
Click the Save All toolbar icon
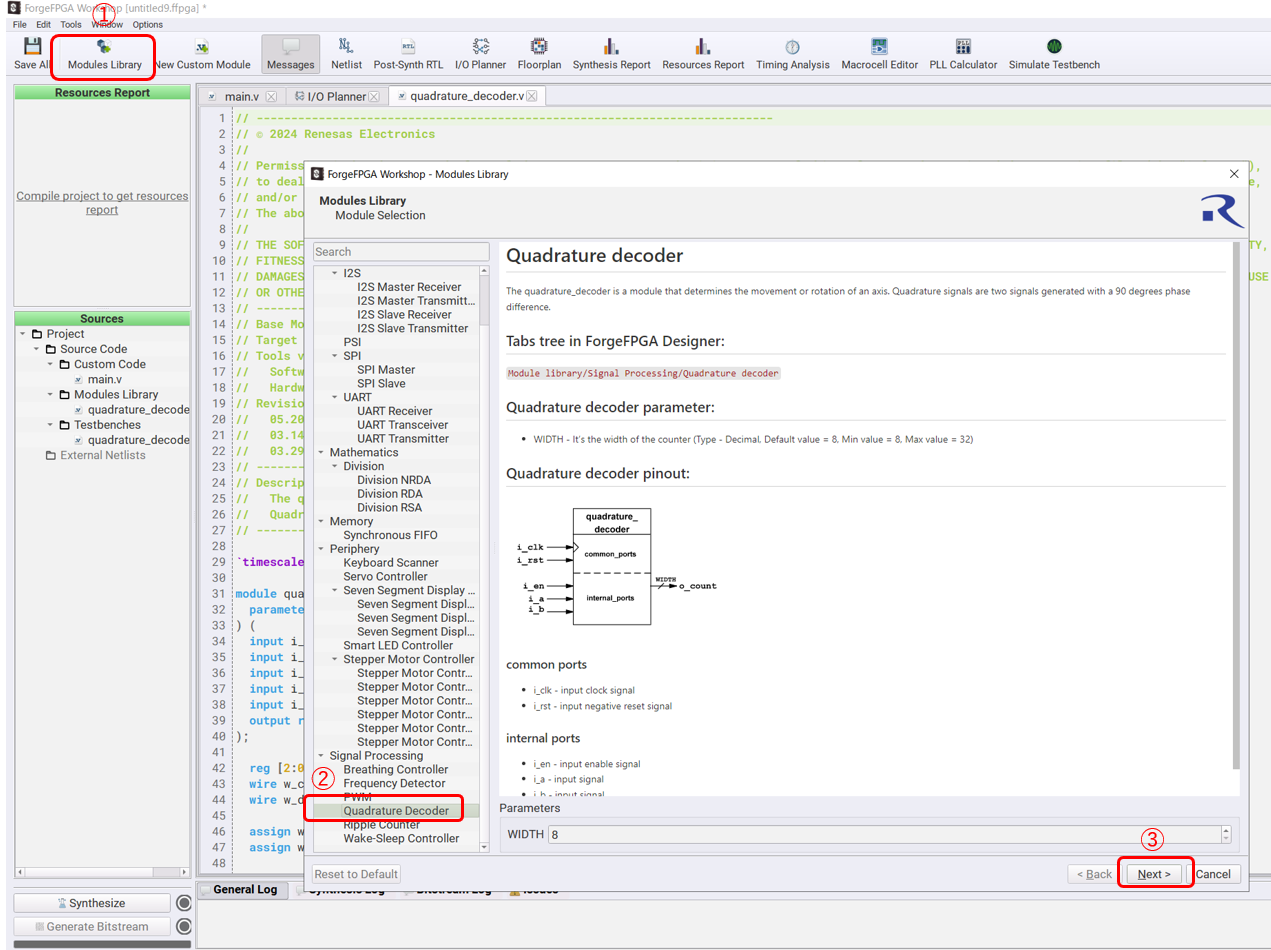coord(32,54)
